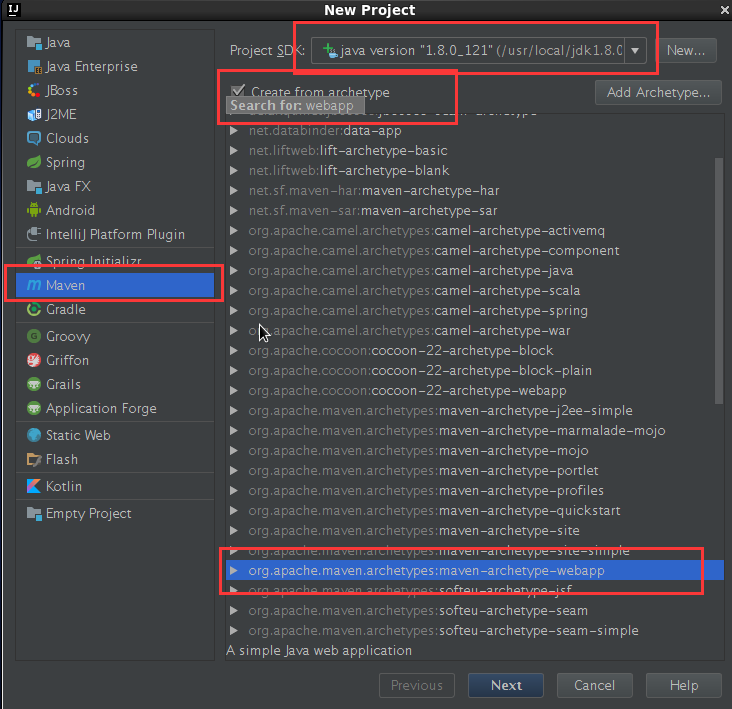Select the Grails icon

[34, 384]
